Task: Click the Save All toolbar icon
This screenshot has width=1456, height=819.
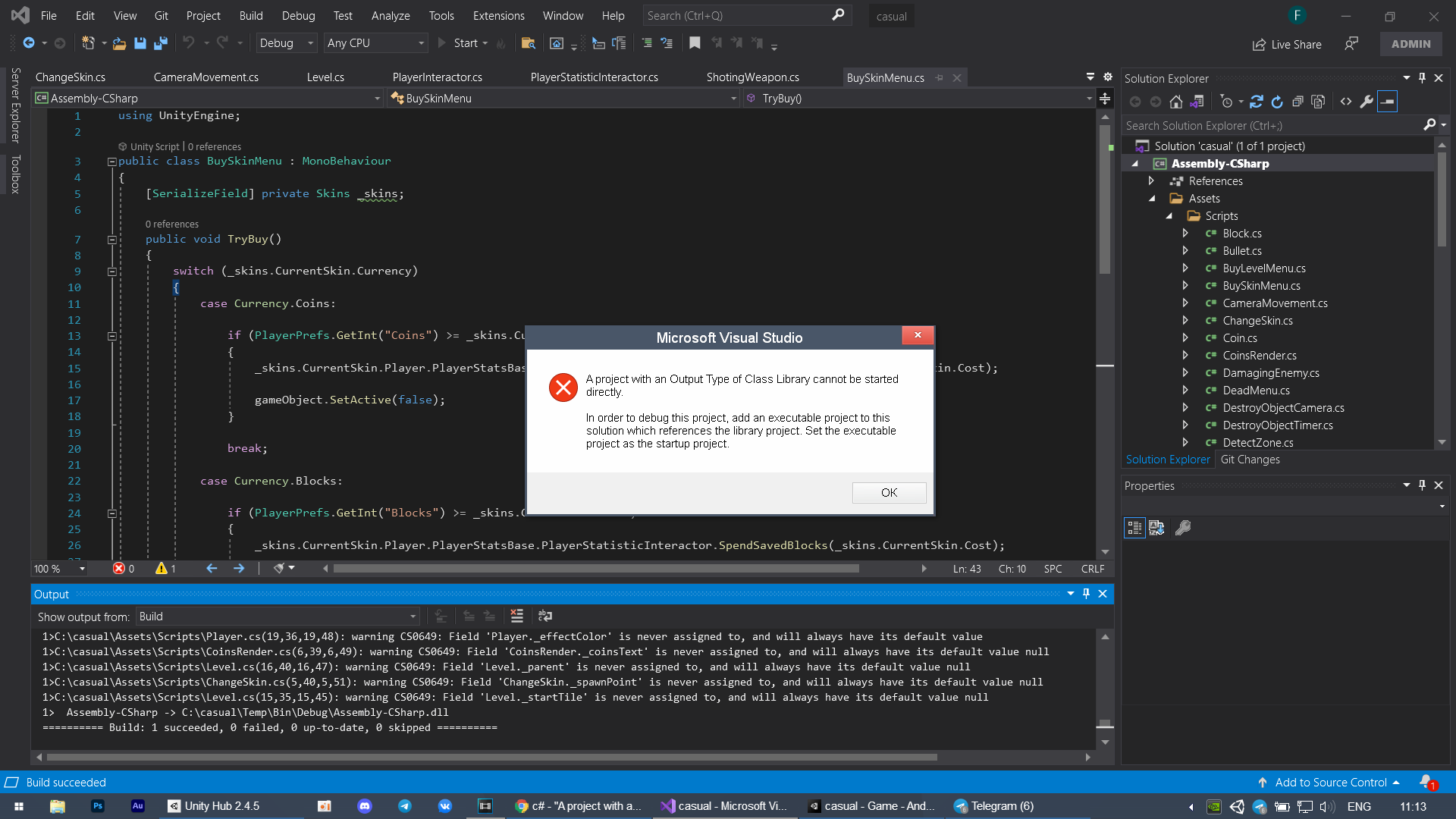Action: point(160,43)
